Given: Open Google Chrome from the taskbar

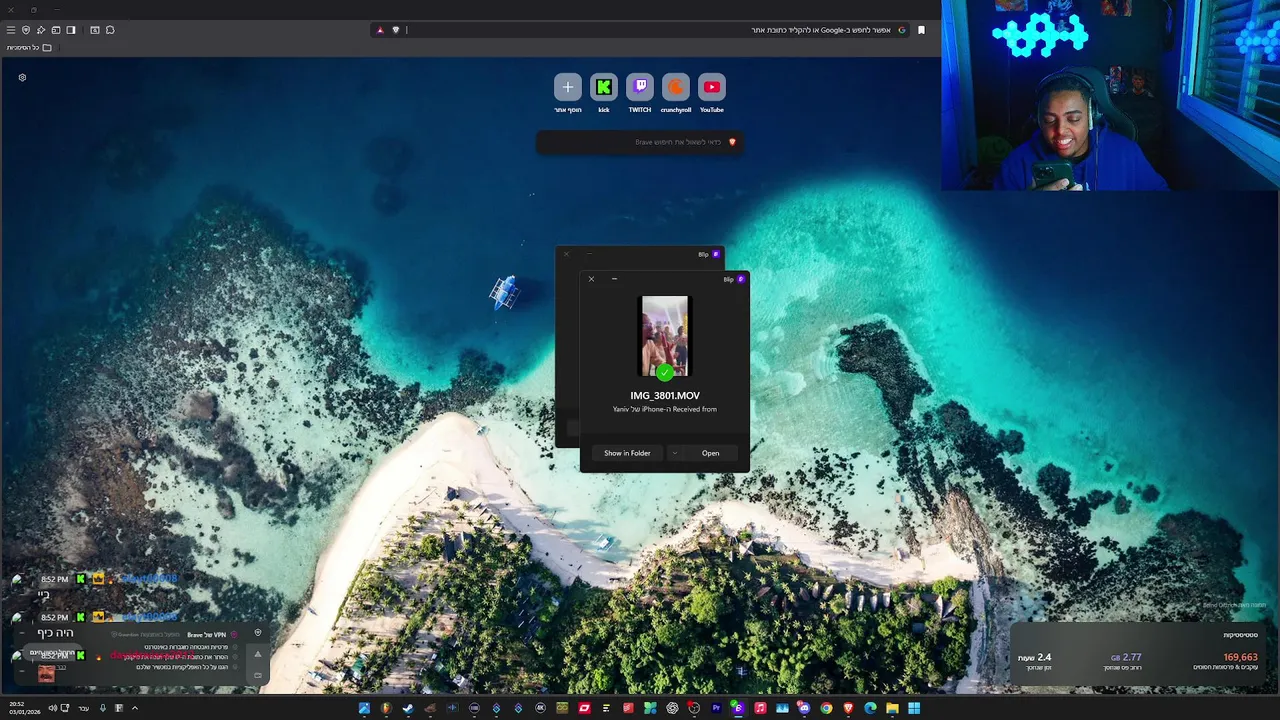Looking at the screenshot, I should pyautogui.click(x=826, y=708).
